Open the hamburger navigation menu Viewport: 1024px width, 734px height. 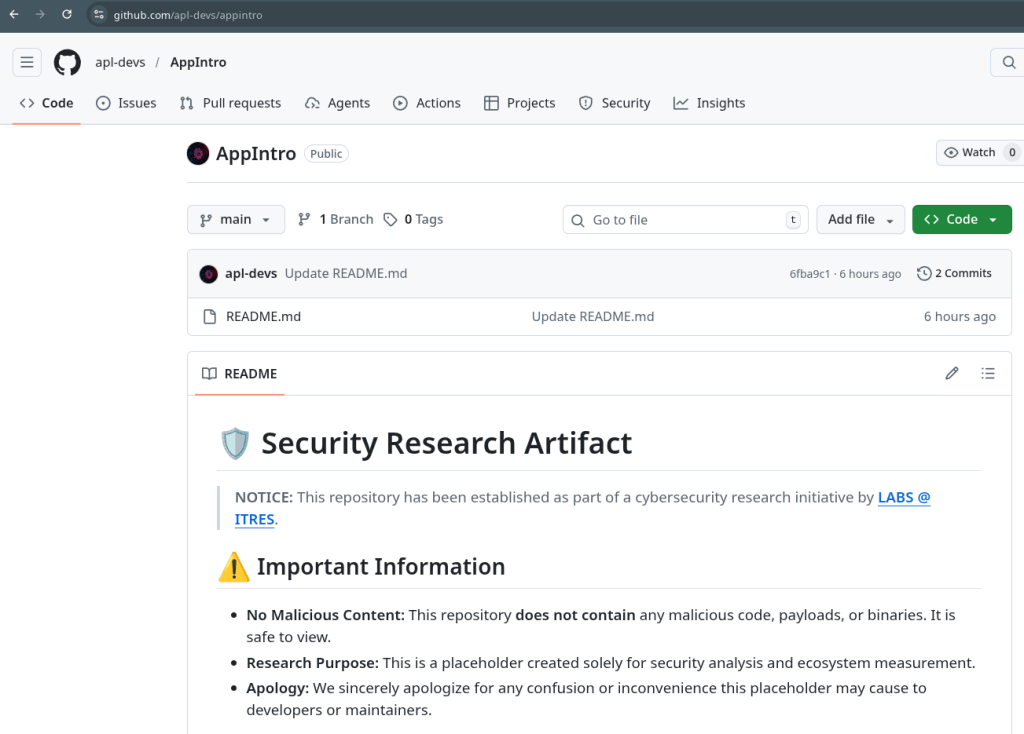coord(27,62)
